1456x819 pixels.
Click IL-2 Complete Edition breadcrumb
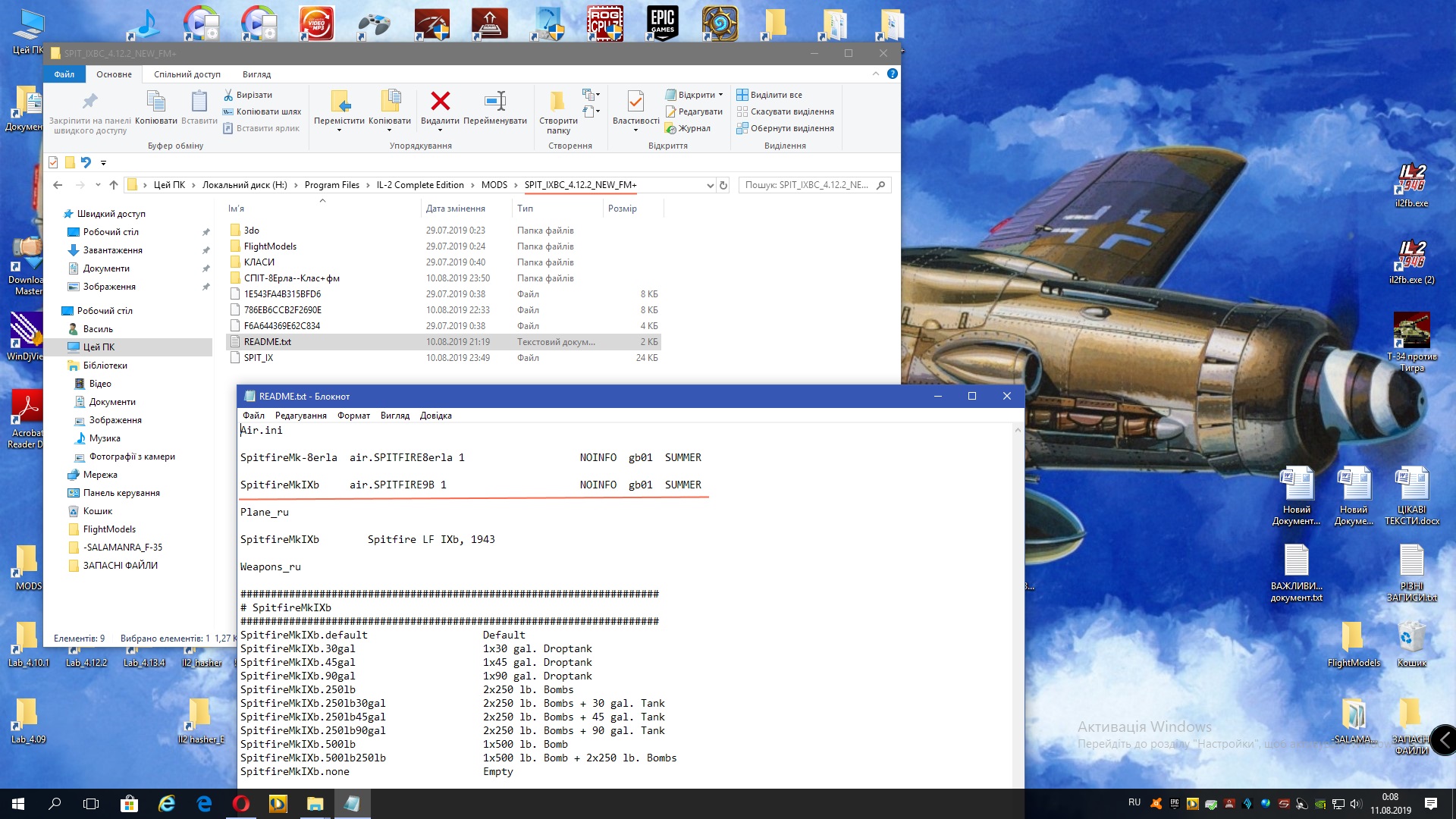pyautogui.click(x=420, y=185)
